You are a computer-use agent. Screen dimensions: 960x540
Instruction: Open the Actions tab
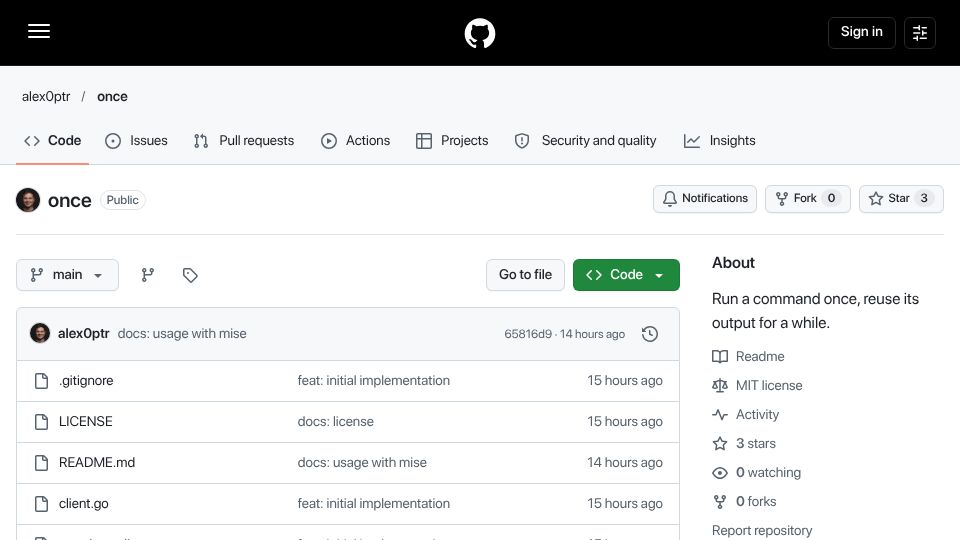click(x=355, y=141)
